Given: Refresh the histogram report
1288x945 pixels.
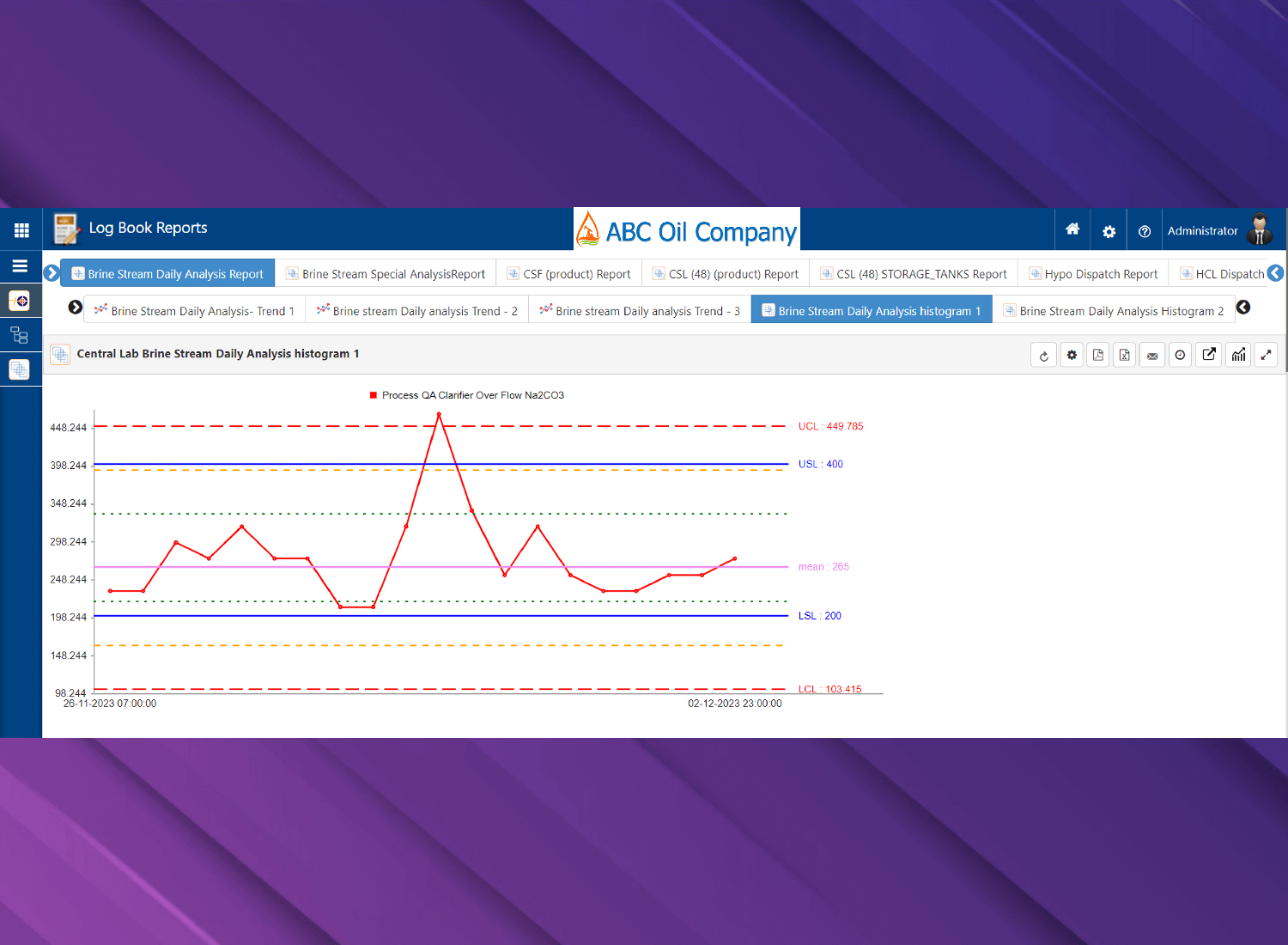Looking at the screenshot, I should click(1043, 356).
